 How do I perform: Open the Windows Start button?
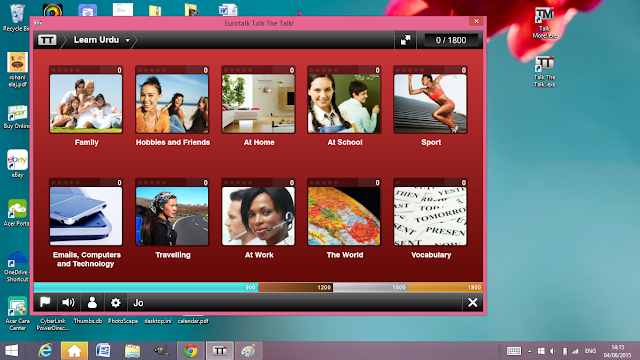(x=11, y=351)
